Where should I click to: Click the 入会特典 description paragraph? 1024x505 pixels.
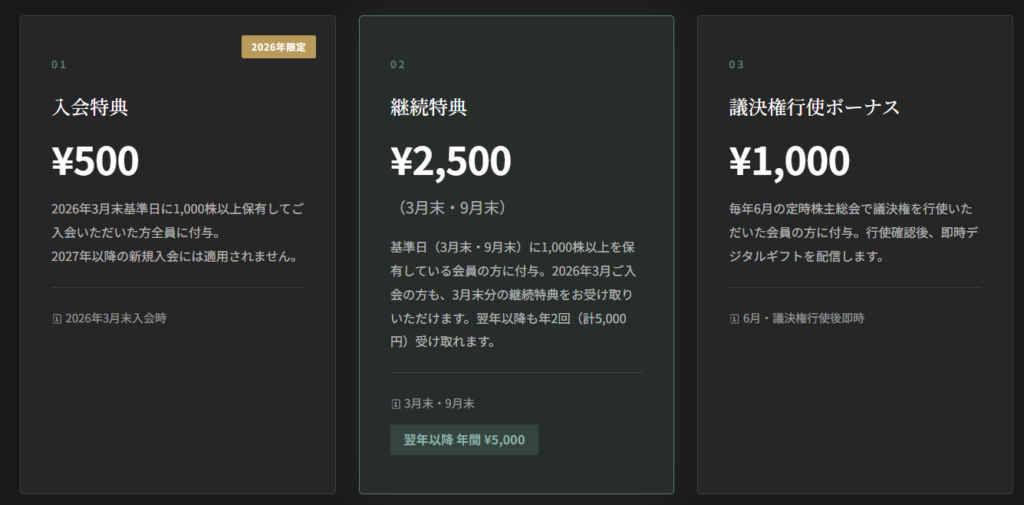click(177, 232)
